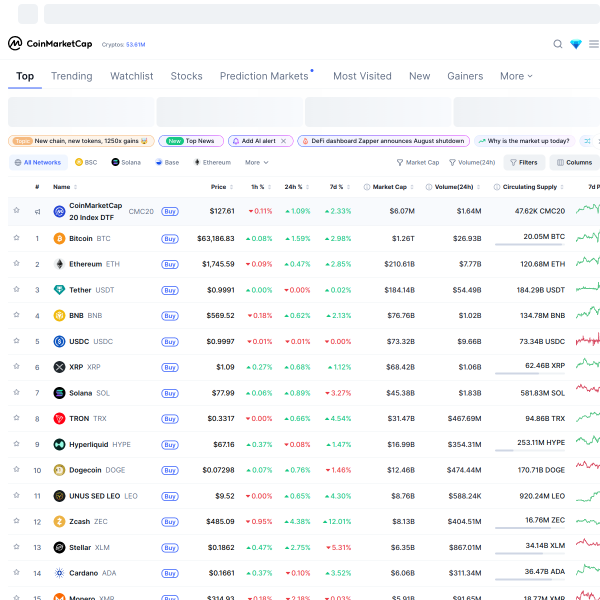Star Bitcoin to add to watchlist

pos(16,238)
